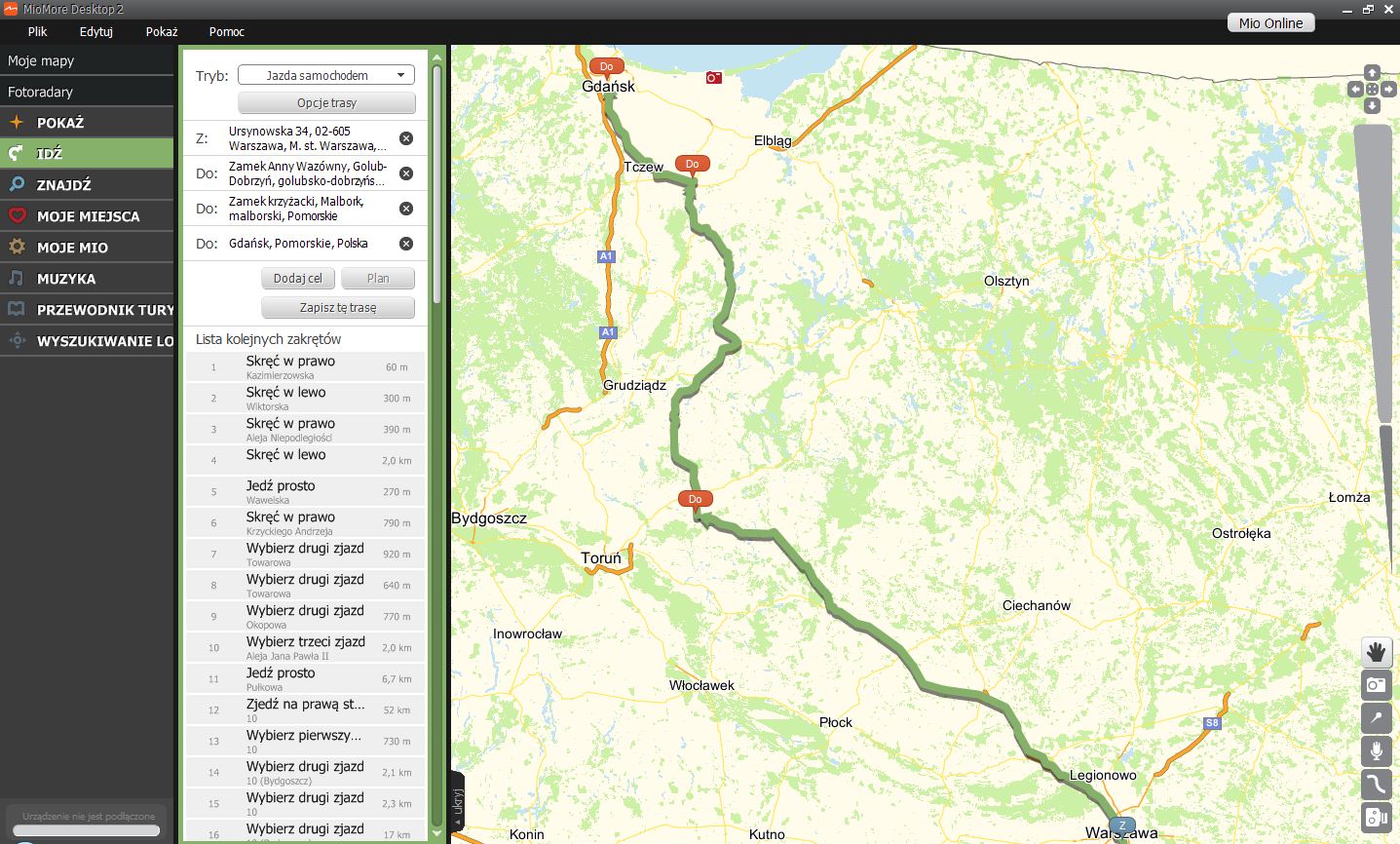Expand turn step 12 Zjedź na prawą
The image size is (1400, 844).
click(x=306, y=710)
